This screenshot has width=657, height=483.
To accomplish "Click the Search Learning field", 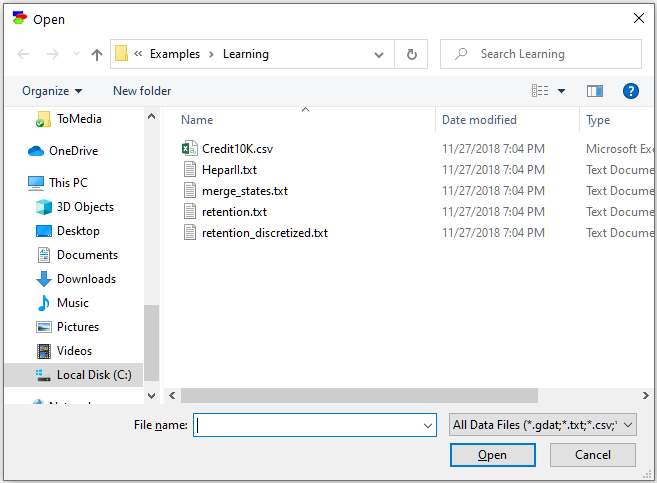I will point(541,54).
